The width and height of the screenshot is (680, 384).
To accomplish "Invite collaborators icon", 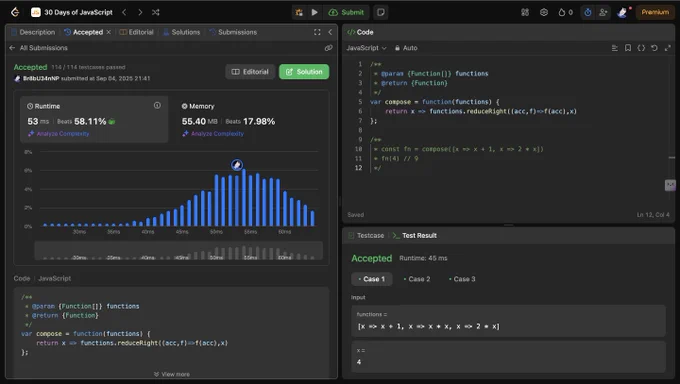I will 603,12.
